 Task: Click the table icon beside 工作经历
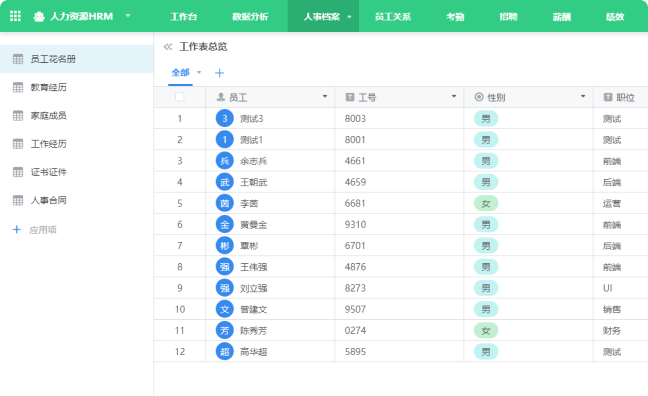coord(18,144)
